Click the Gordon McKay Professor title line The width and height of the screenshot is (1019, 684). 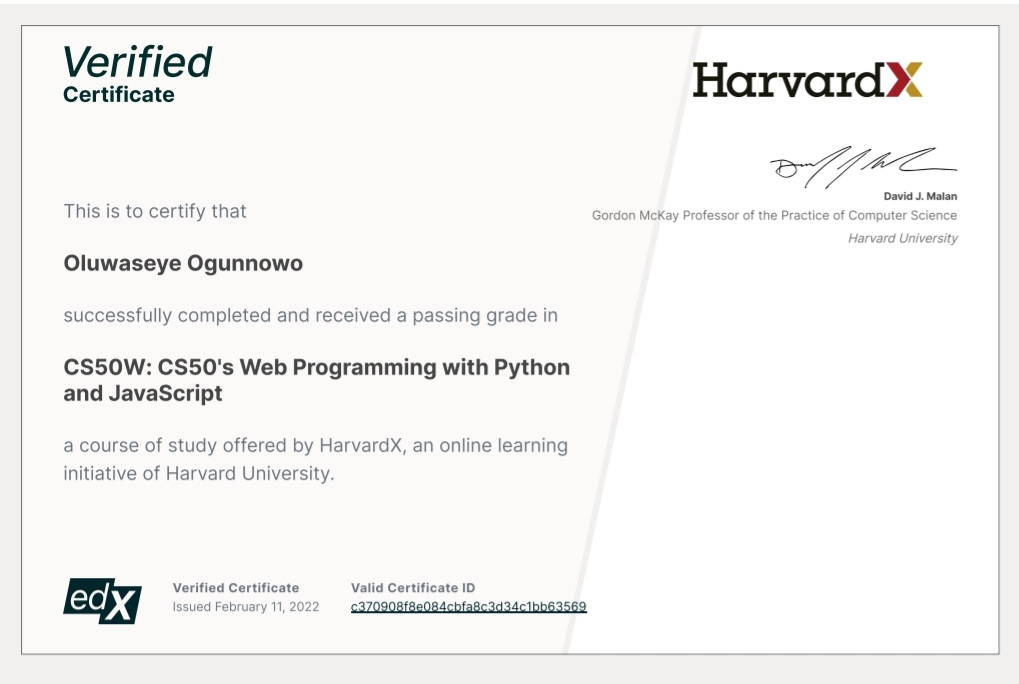(x=774, y=216)
